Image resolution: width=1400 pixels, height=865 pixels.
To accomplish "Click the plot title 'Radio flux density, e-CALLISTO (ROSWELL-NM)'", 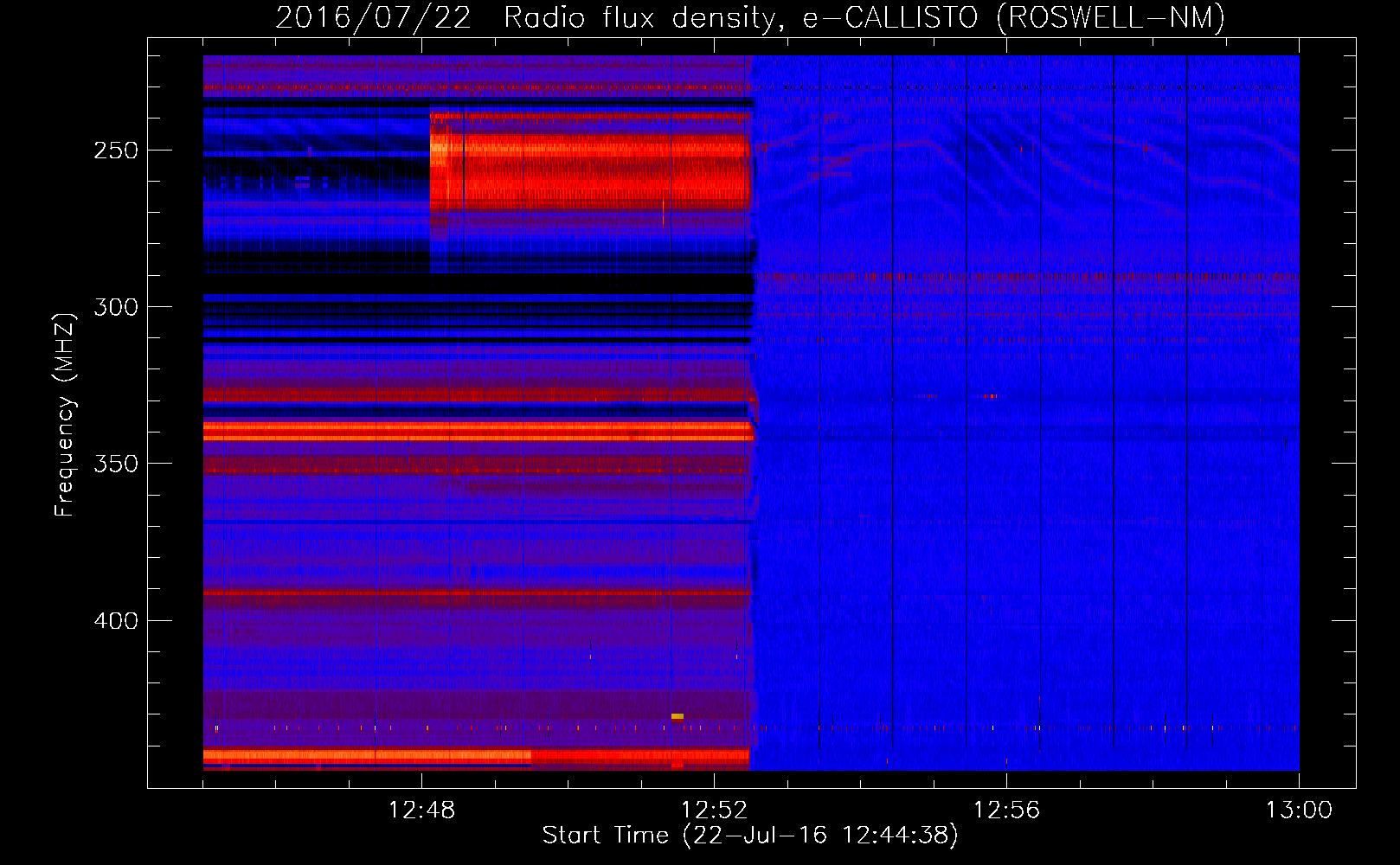I will (864, 17).
